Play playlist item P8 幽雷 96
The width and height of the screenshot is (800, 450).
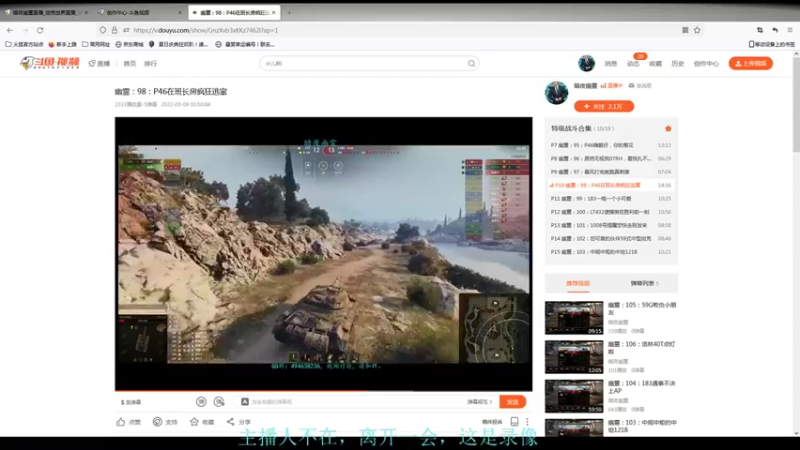pos(611,159)
